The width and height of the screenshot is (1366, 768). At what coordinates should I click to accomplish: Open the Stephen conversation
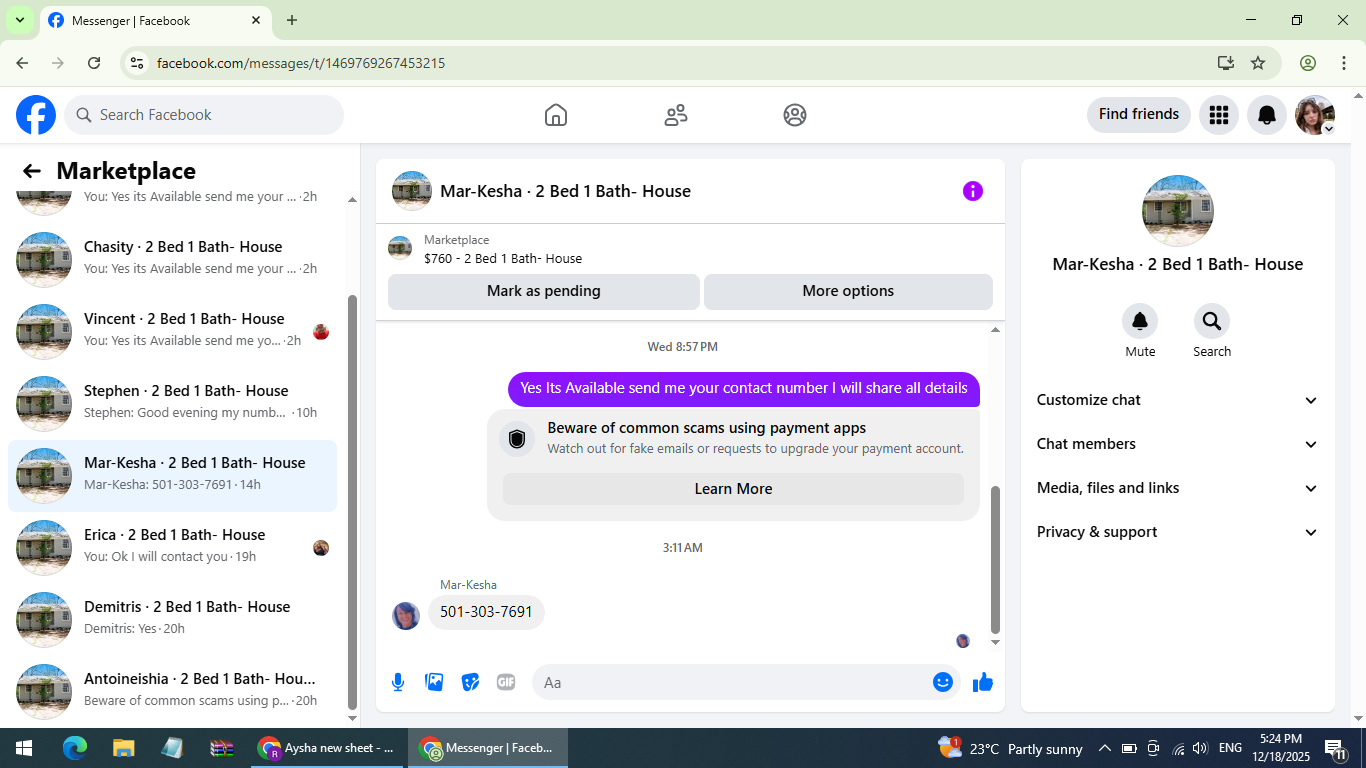point(172,404)
